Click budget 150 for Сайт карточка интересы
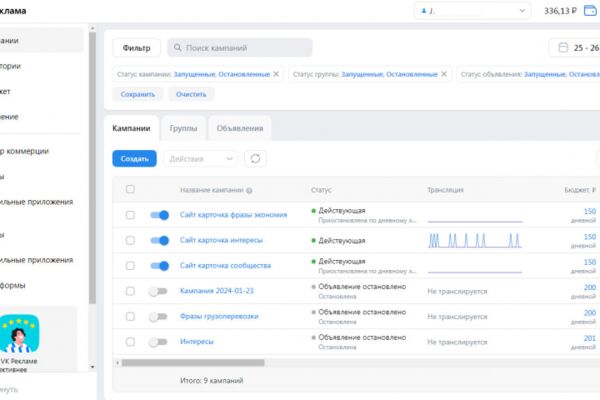 [x=590, y=237]
